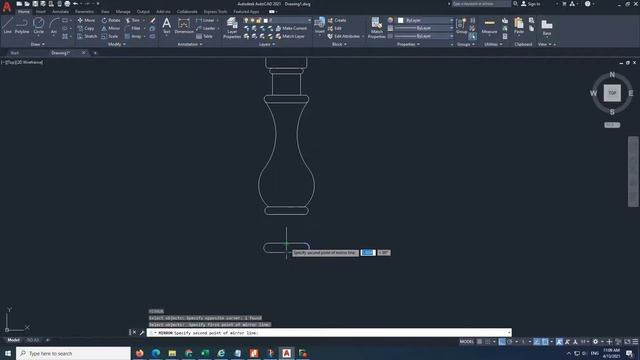This screenshot has width=640, height=360.
Task: Switch to the Insert ribbon tab
Action: [41, 12]
